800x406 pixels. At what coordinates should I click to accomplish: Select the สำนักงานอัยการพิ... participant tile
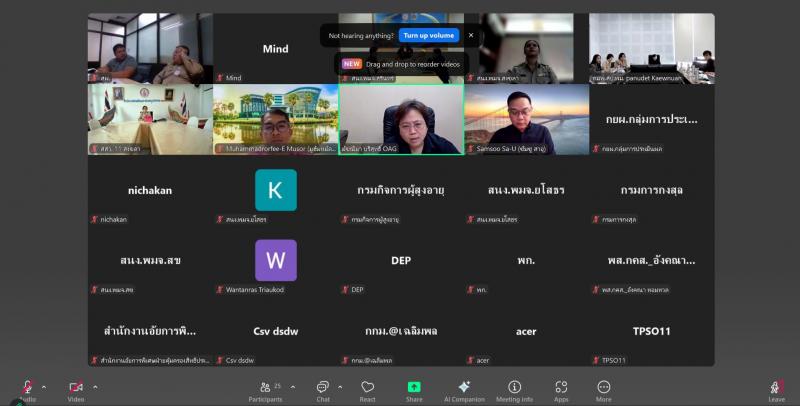pyautogui.click(x=150, y=331)
